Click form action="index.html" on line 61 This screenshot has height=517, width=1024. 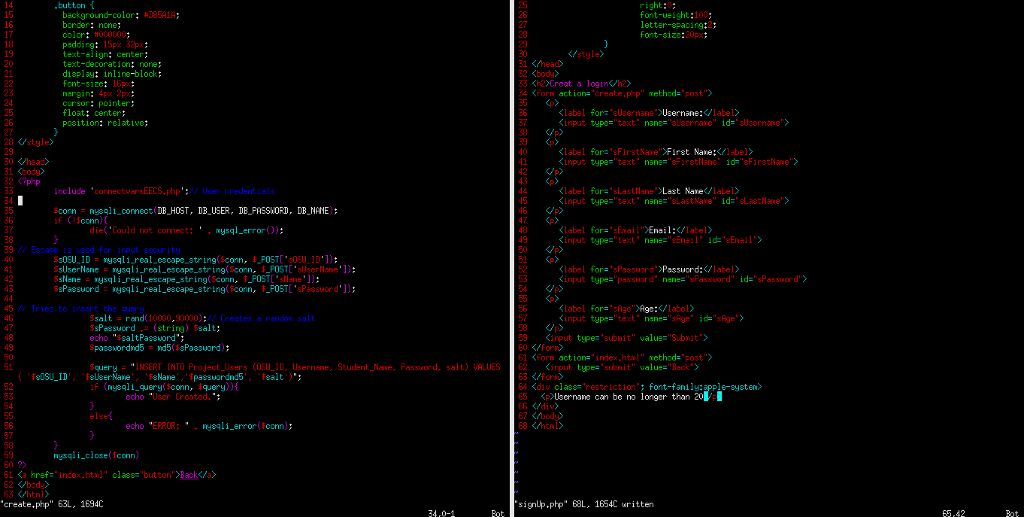pyautogui.click(x=622, y=358)
